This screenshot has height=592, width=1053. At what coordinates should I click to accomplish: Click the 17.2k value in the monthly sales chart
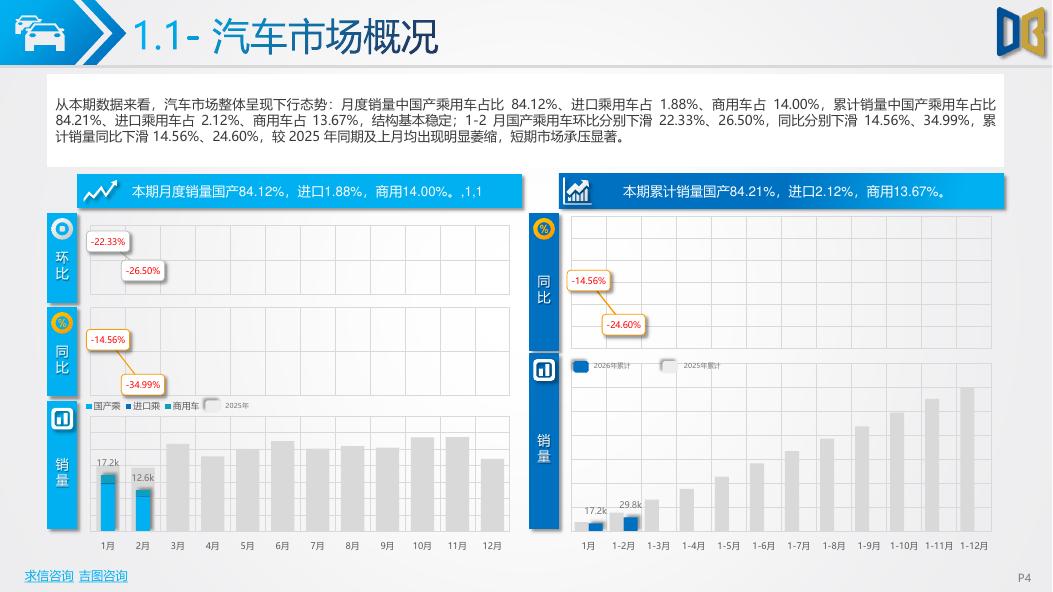[107, 462]
